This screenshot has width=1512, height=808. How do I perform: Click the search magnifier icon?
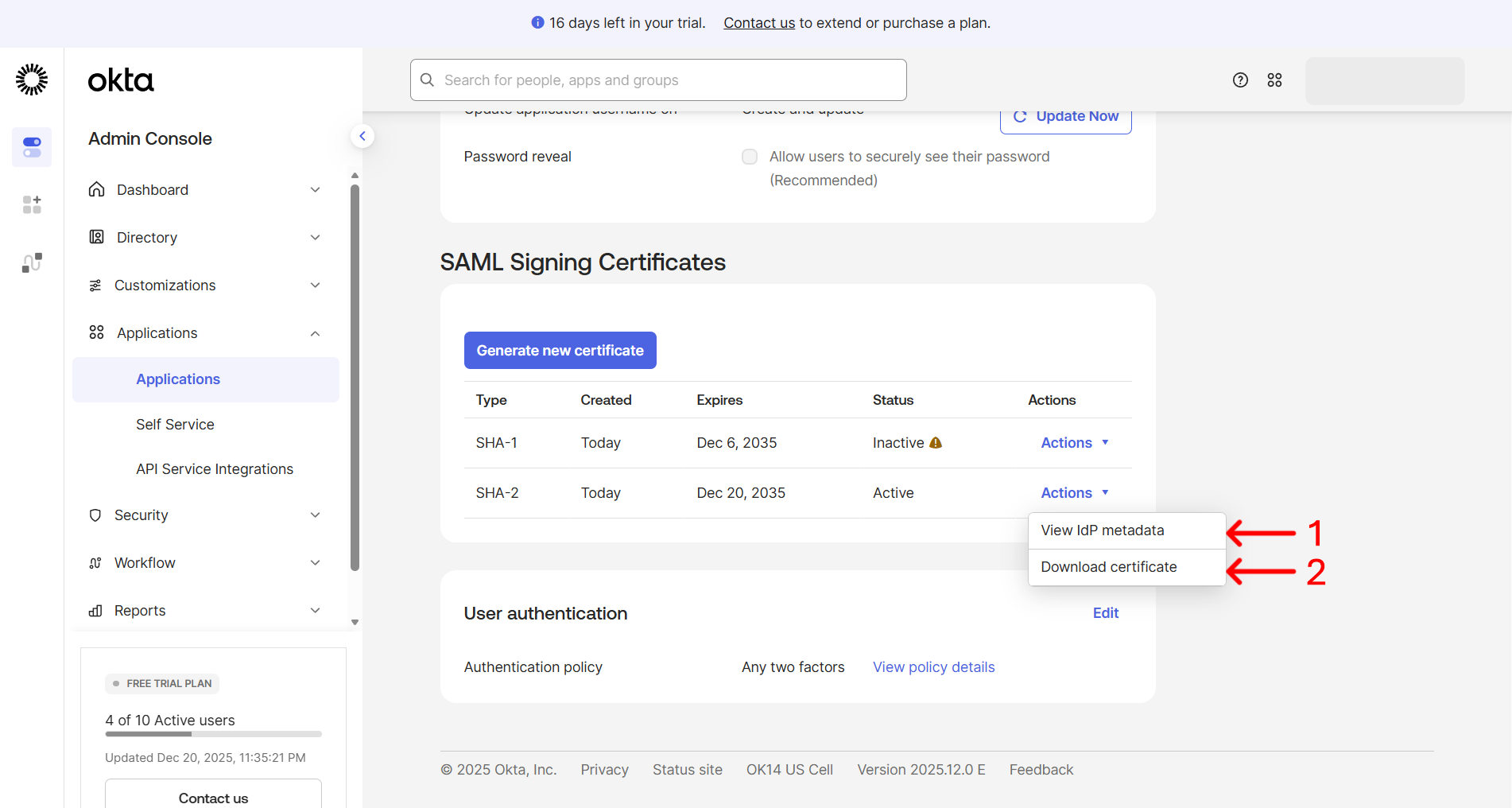coord(427,80)
